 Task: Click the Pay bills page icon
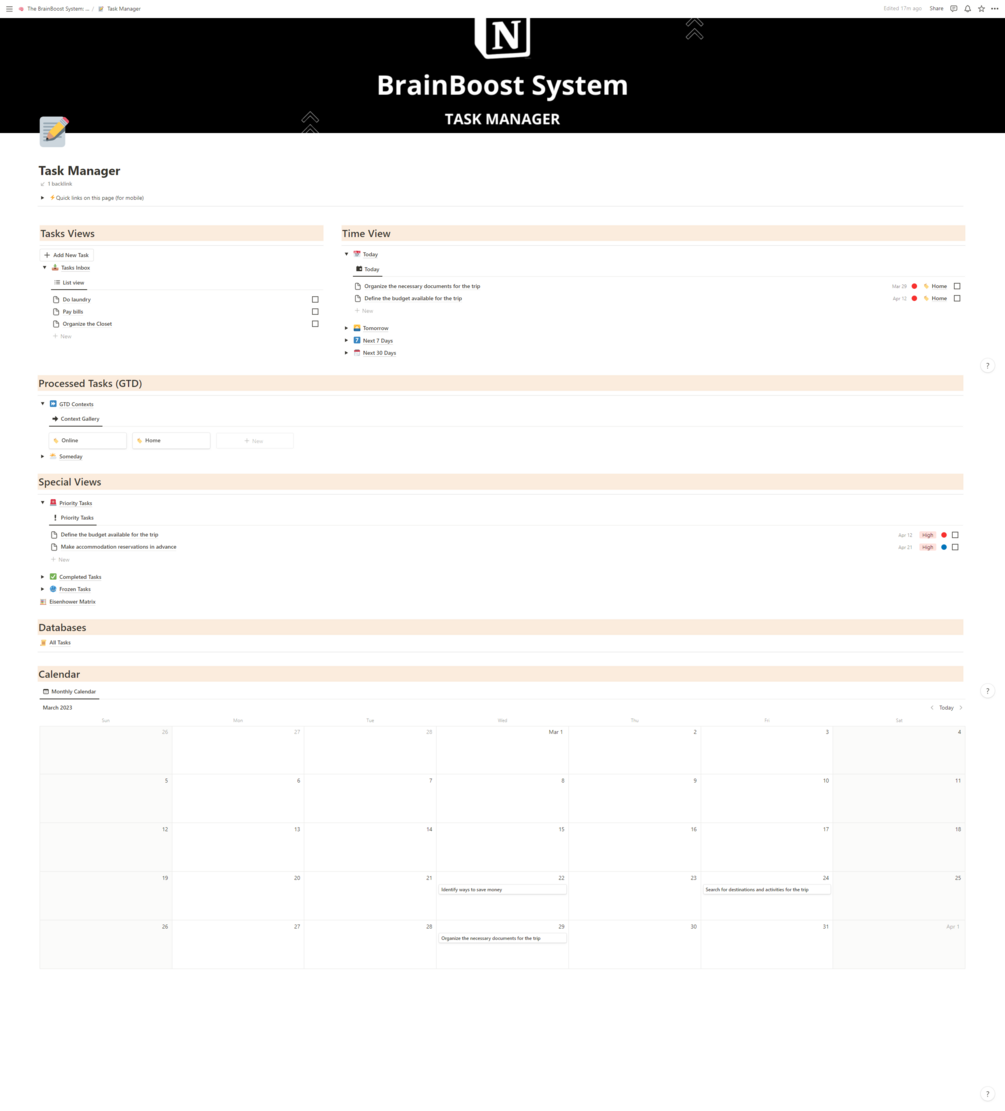tap(56, 312)
